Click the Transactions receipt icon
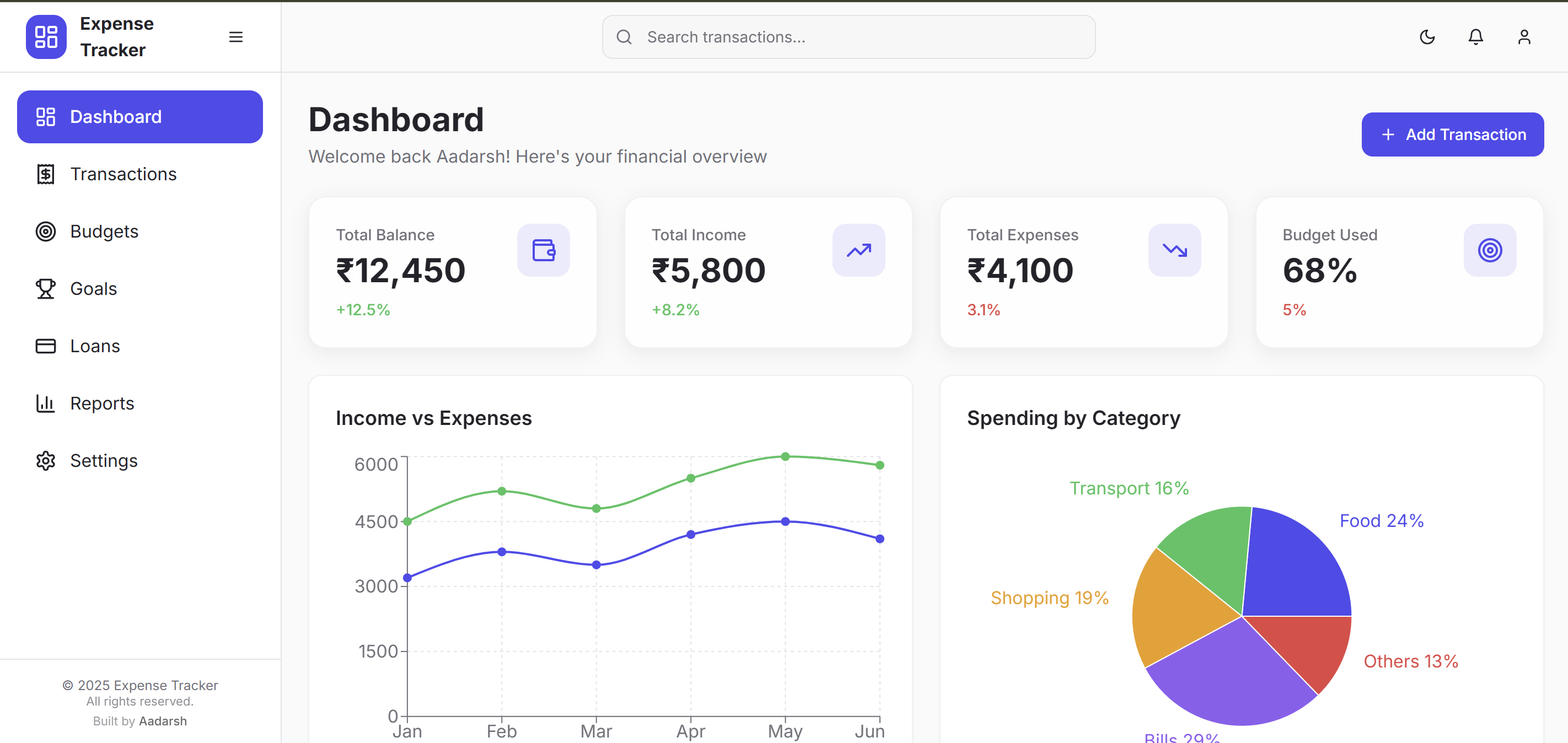This screenshot has width=1568, height=743. pyautogui.click(x=46, y=174)
